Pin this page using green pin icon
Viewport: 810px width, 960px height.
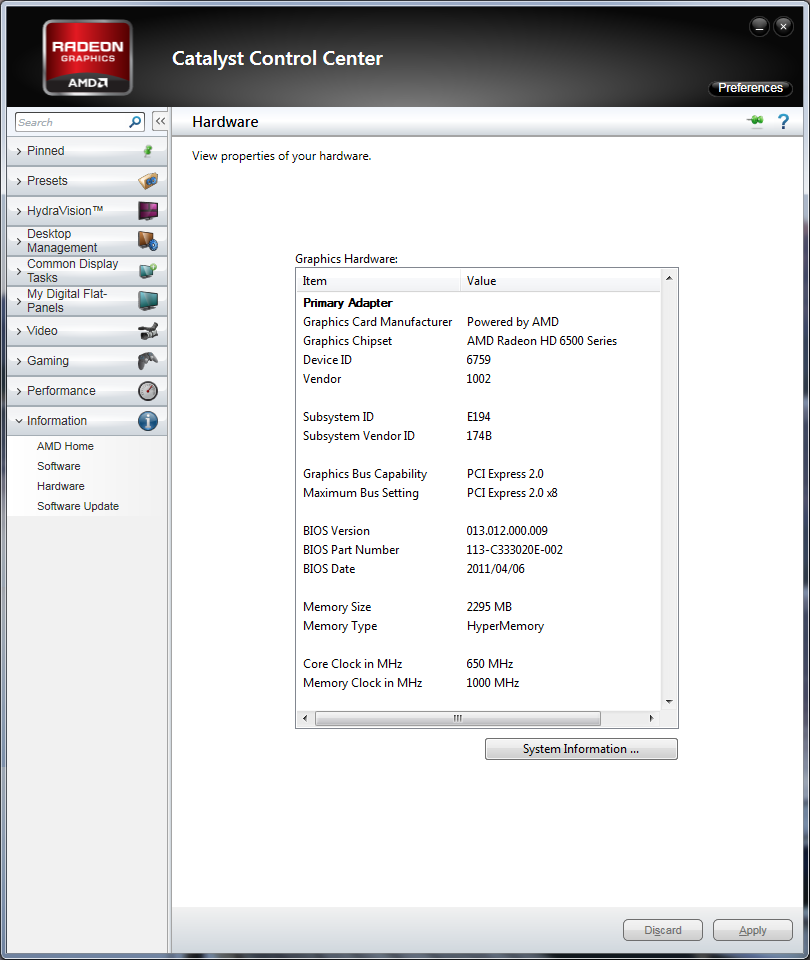click(756, 121)
